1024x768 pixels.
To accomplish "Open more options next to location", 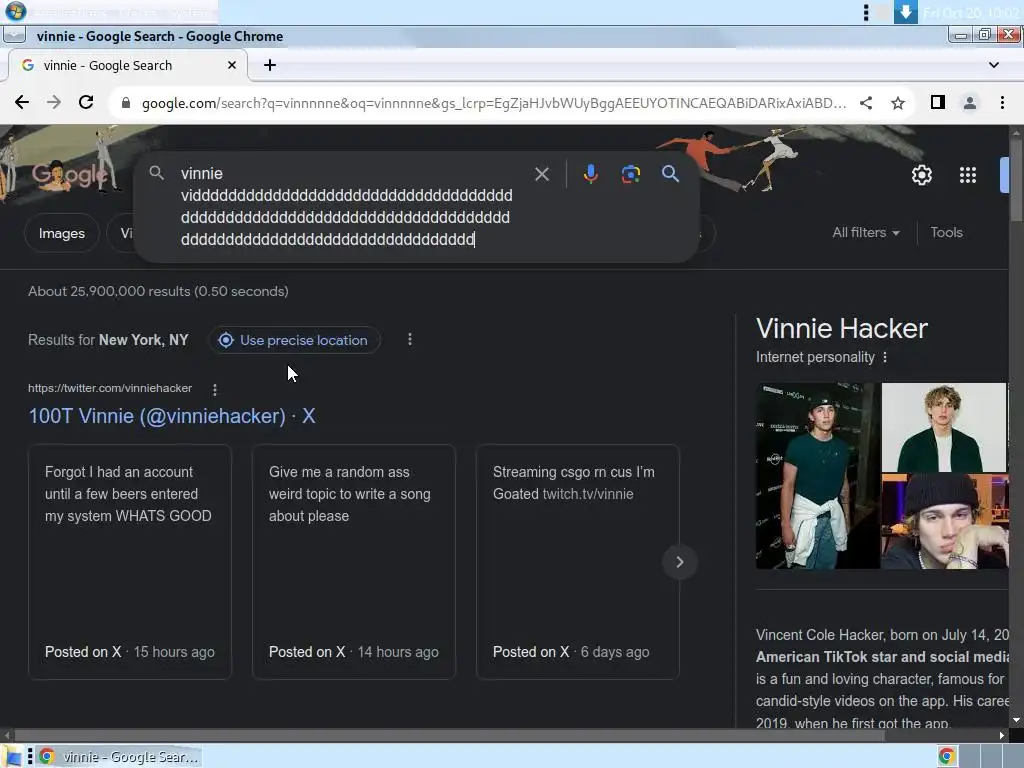I will click(409, 340).
